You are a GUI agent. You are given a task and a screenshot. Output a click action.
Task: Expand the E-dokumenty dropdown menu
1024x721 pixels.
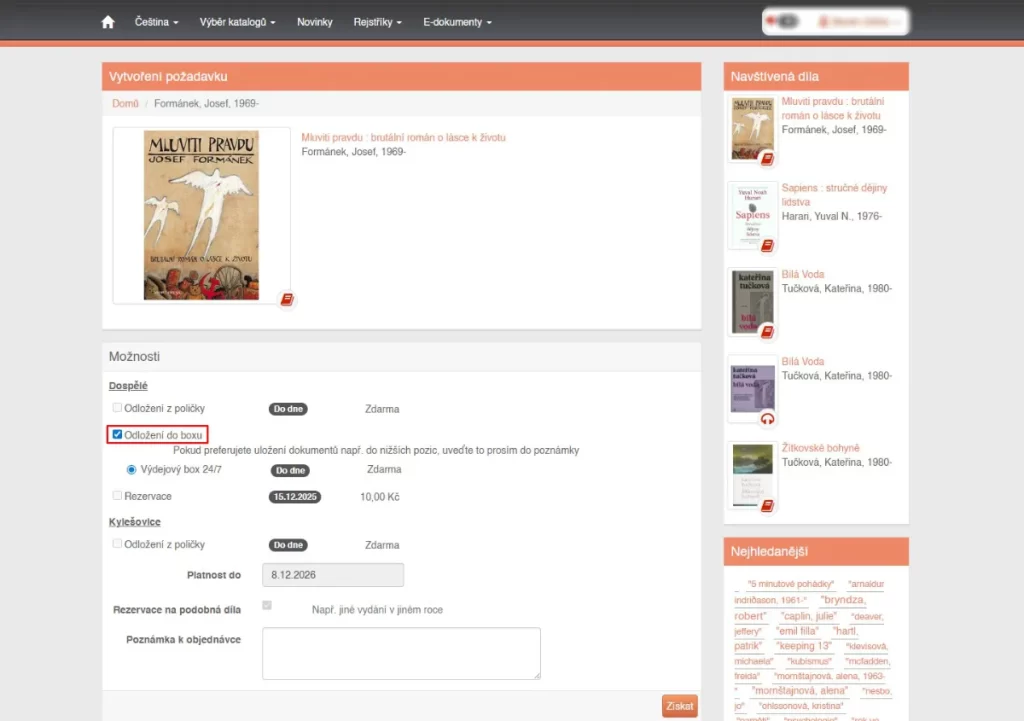(457, 22)
